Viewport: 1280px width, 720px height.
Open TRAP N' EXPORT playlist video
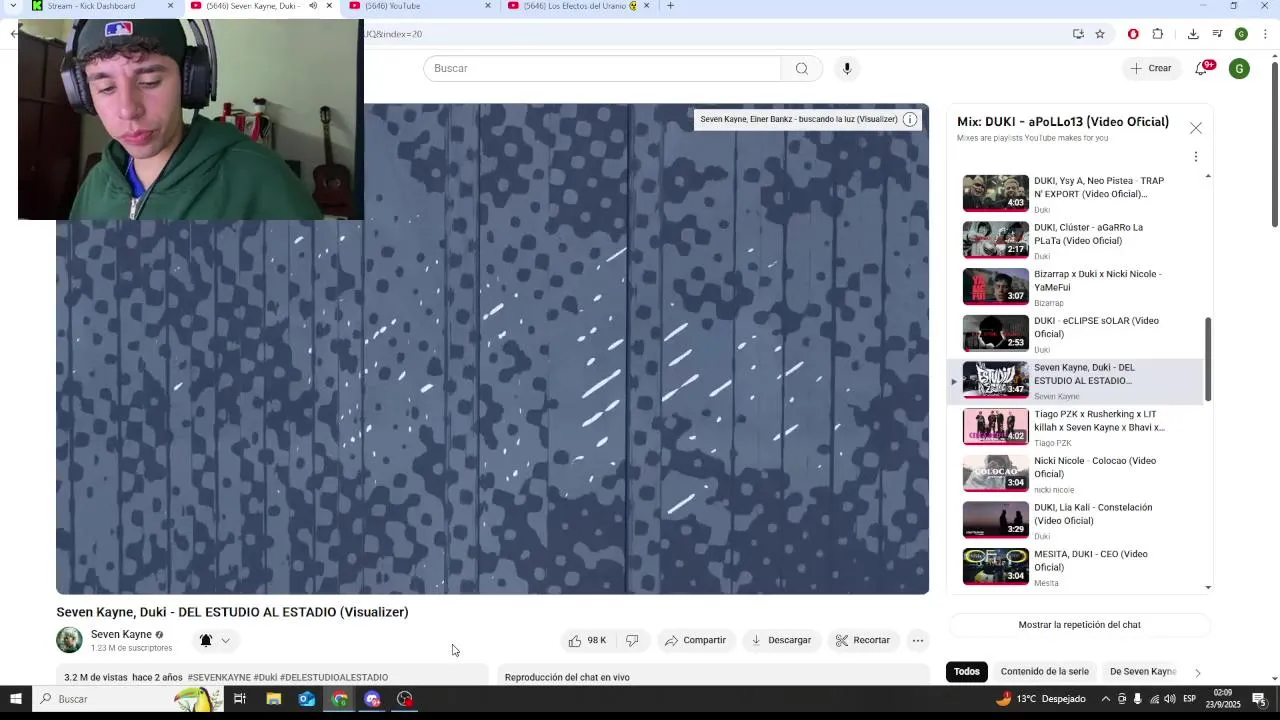click(x=1075, y=194)
